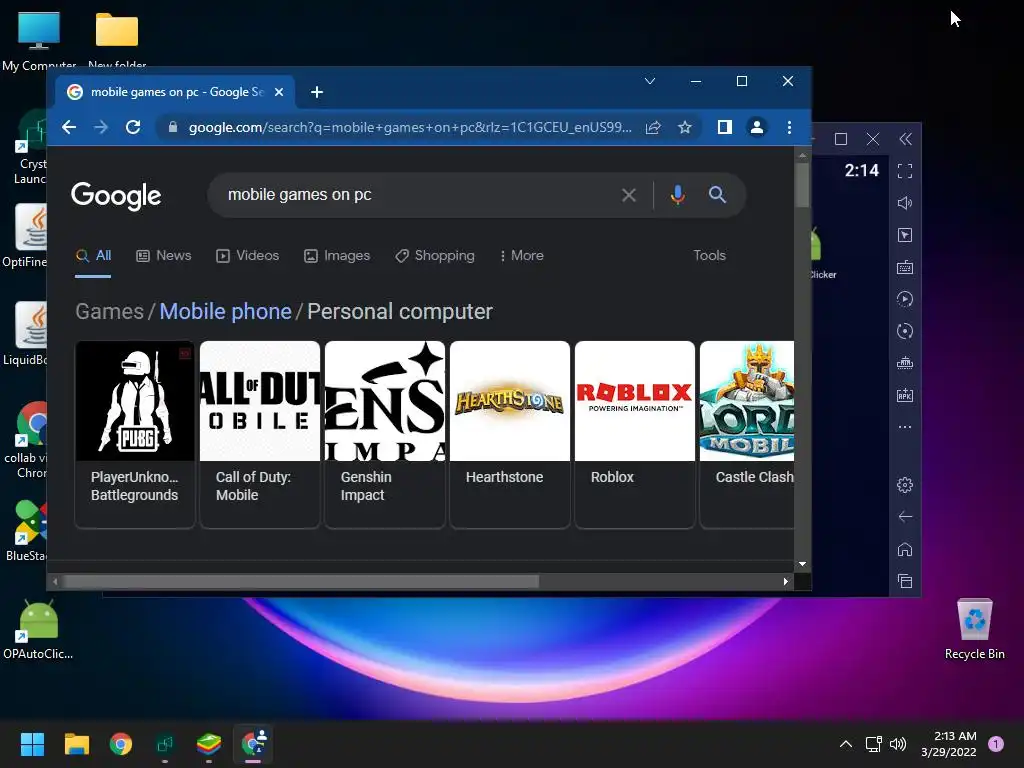Click the Google logo

click(x=116, y=195)
